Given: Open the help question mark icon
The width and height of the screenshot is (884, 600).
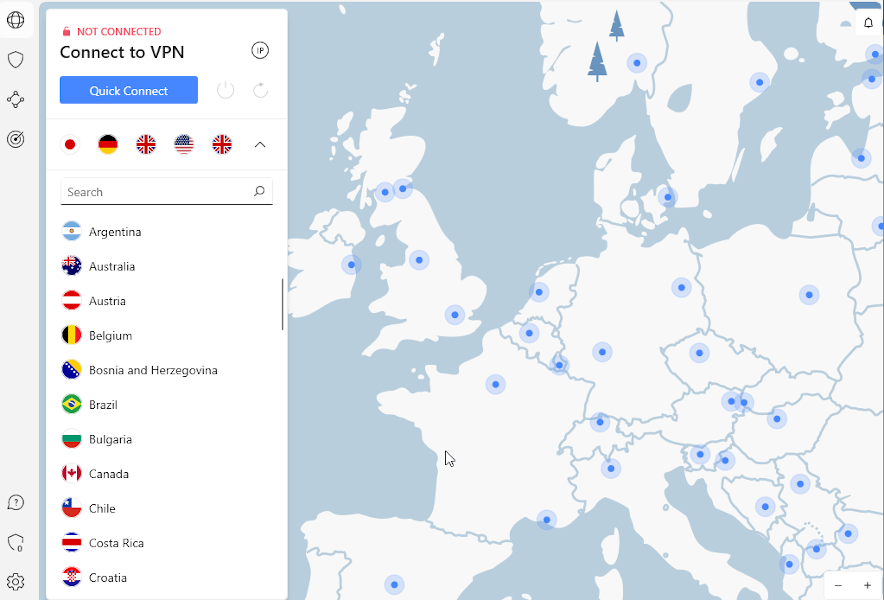Looking at the screenshot, I should (x=16, y=502).
